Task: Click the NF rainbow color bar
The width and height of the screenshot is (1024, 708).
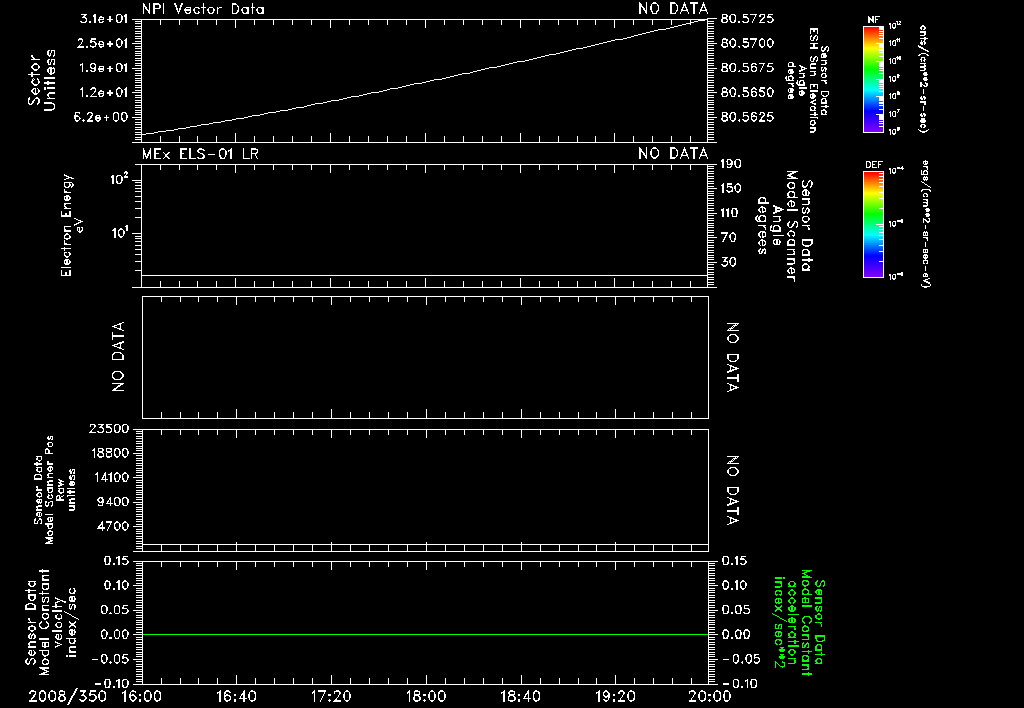Action: tap(873, 79)
